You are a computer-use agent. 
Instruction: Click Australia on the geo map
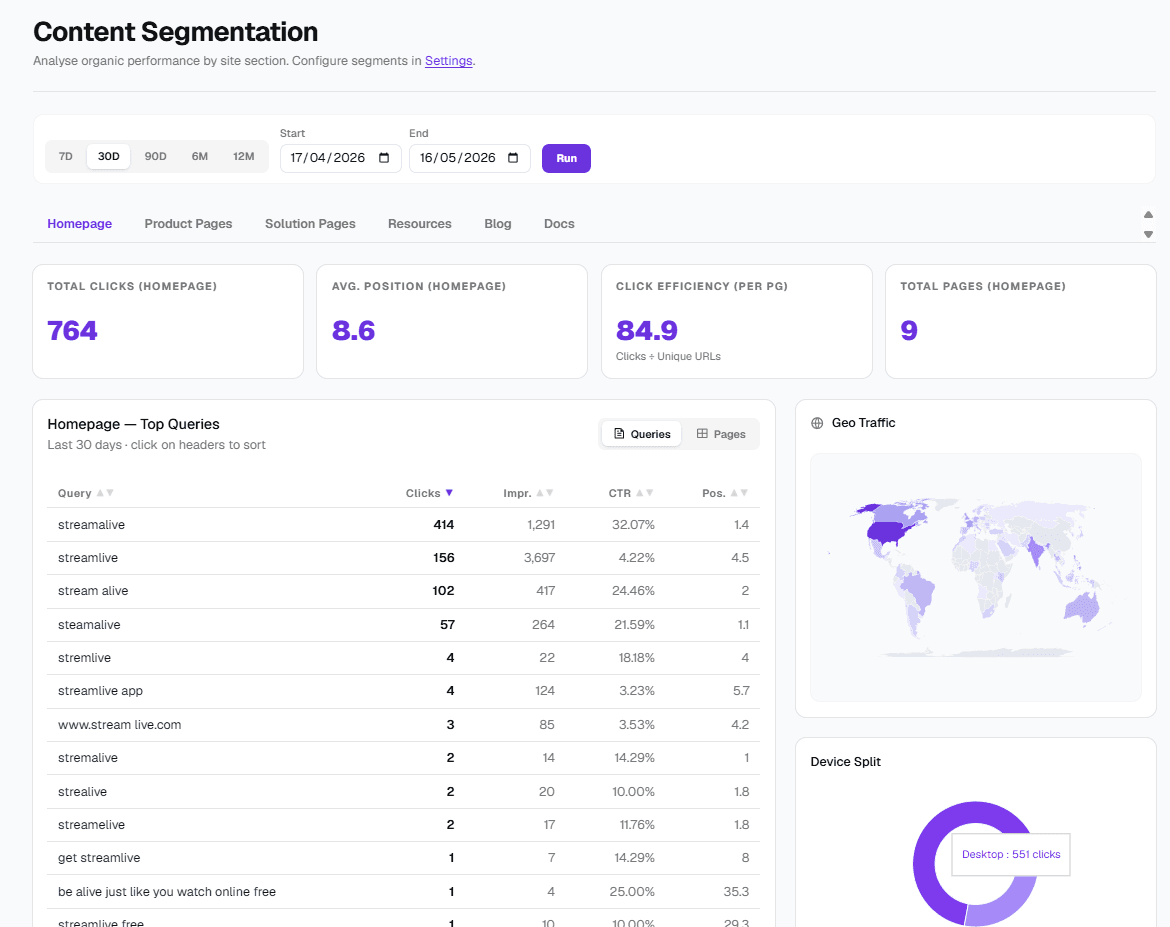click(x=1082, y=608)
